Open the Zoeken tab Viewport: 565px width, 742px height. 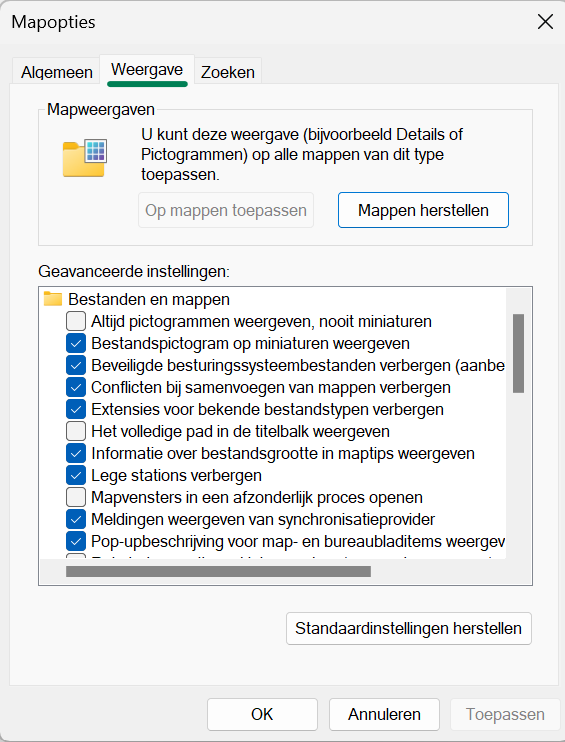pyautogui.click(x=228, y=72)
